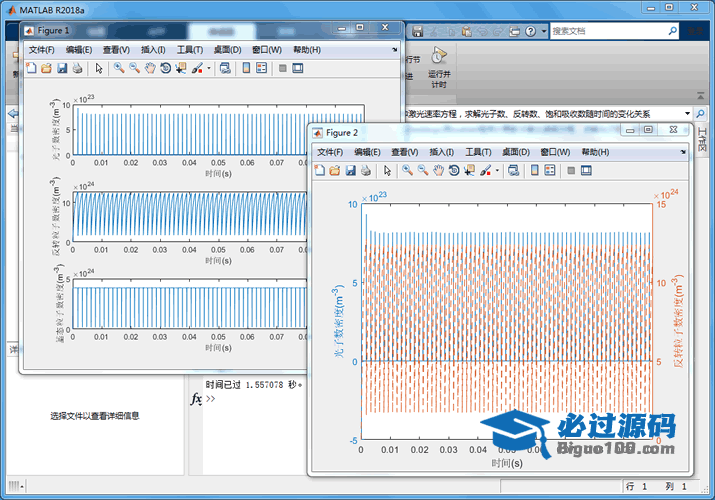This screenshot has height=500, width=715.
Task: Enable Rotate 3D tool in Figure 2
Action: click(454, 170)
